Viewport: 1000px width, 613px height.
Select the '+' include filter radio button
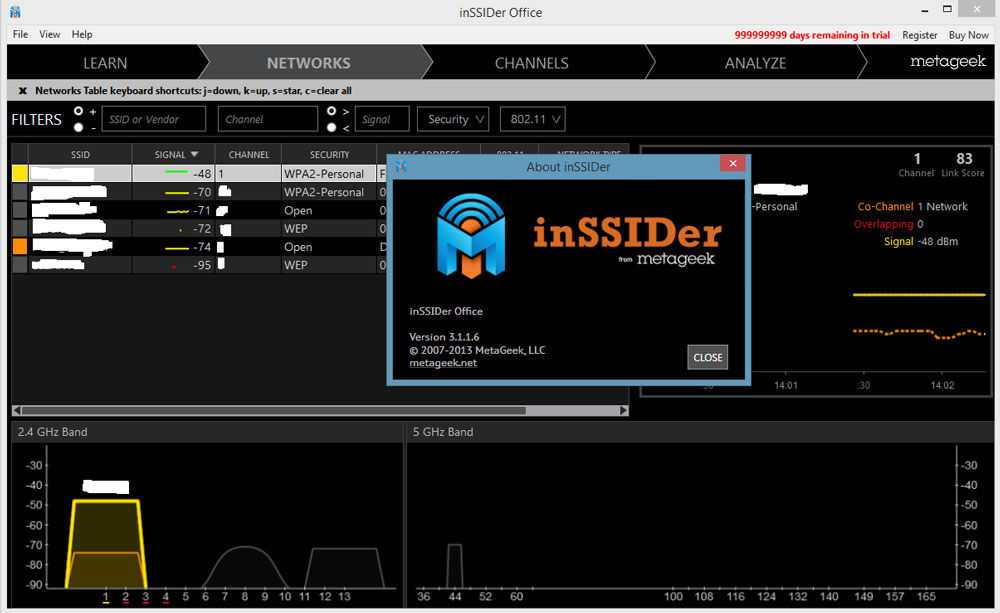79,111
